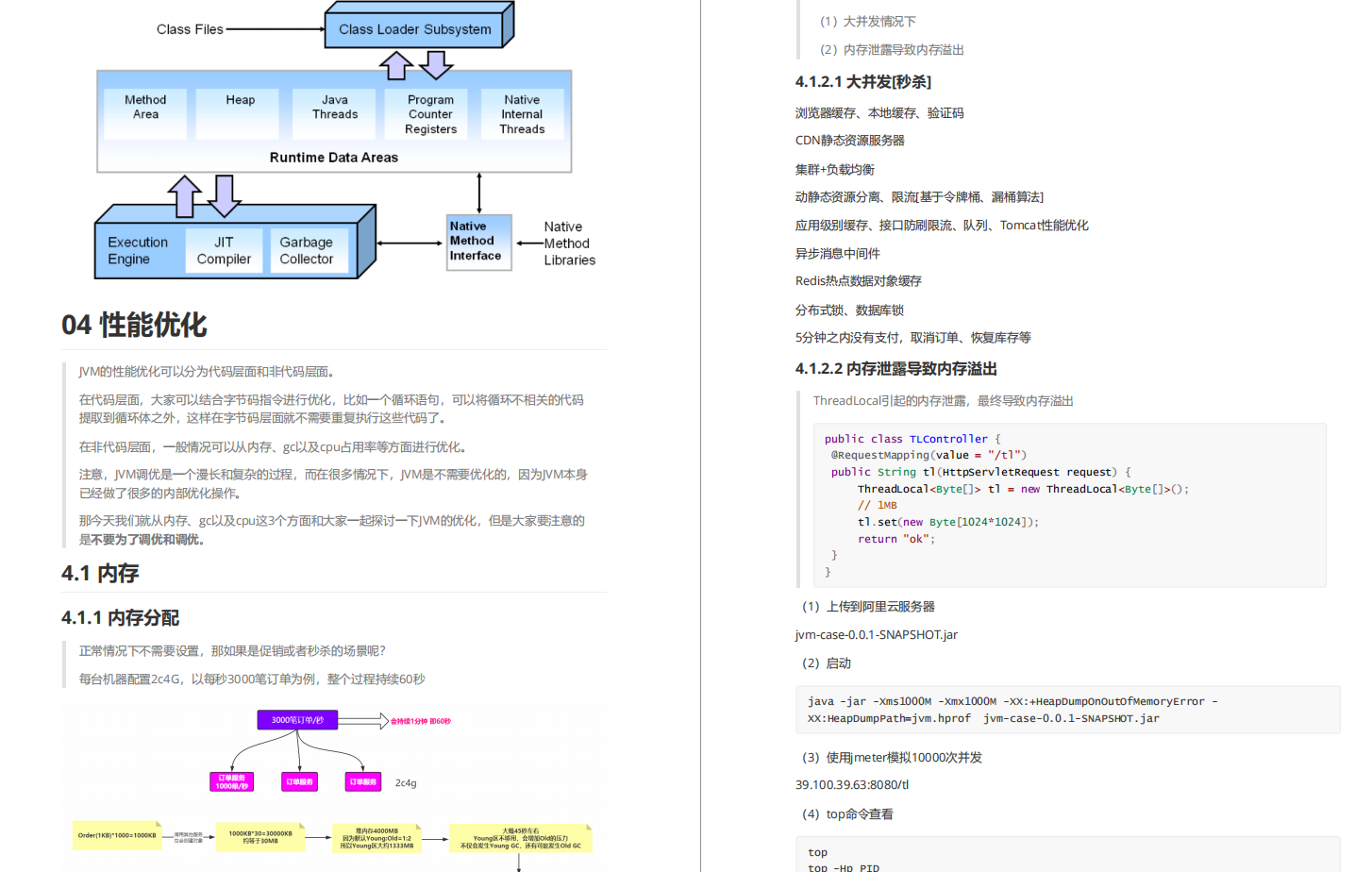Click the line '集群+负载均衡'

[x=835, y=170]
